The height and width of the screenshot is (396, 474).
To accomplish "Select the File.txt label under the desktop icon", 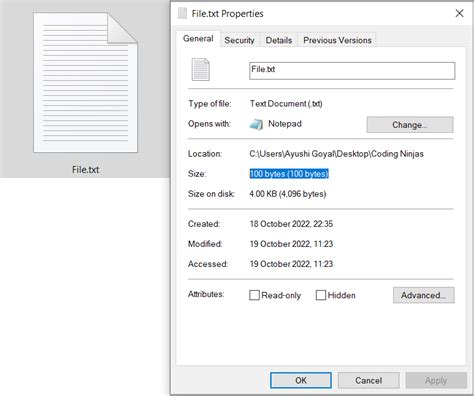I will [x=85, y=170].
